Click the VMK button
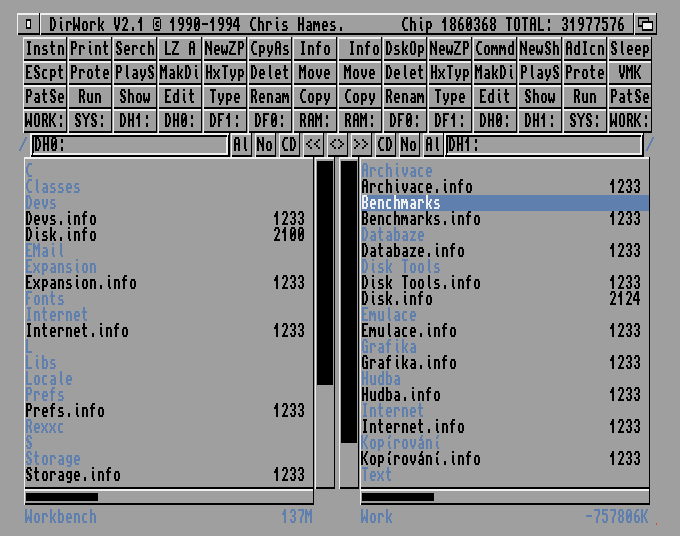680x536 pixels. point(629,72)
